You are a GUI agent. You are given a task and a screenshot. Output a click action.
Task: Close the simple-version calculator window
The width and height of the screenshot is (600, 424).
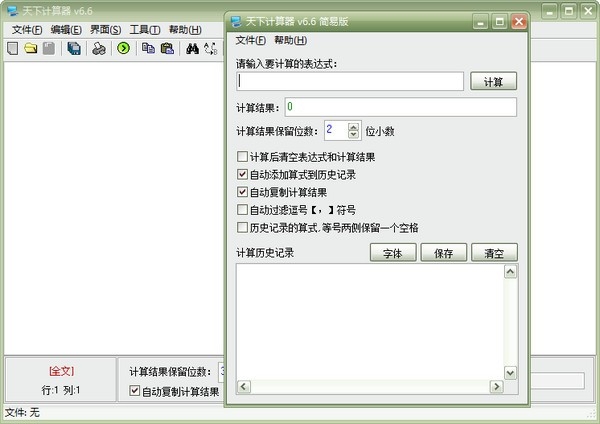coord(519,21)
